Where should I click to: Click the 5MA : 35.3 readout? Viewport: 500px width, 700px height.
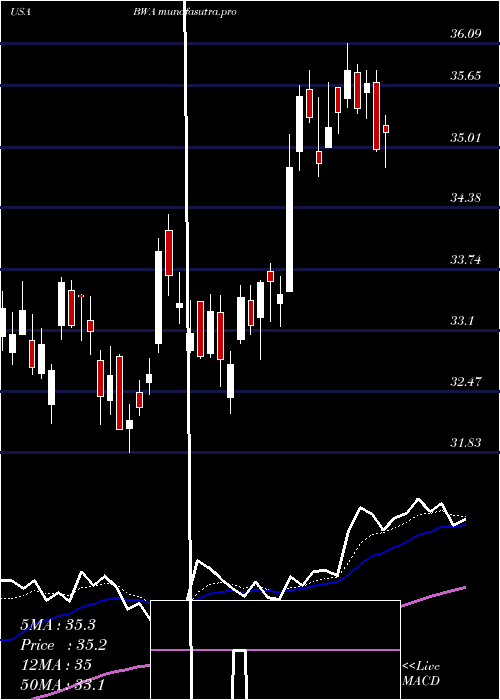(58, 624)
